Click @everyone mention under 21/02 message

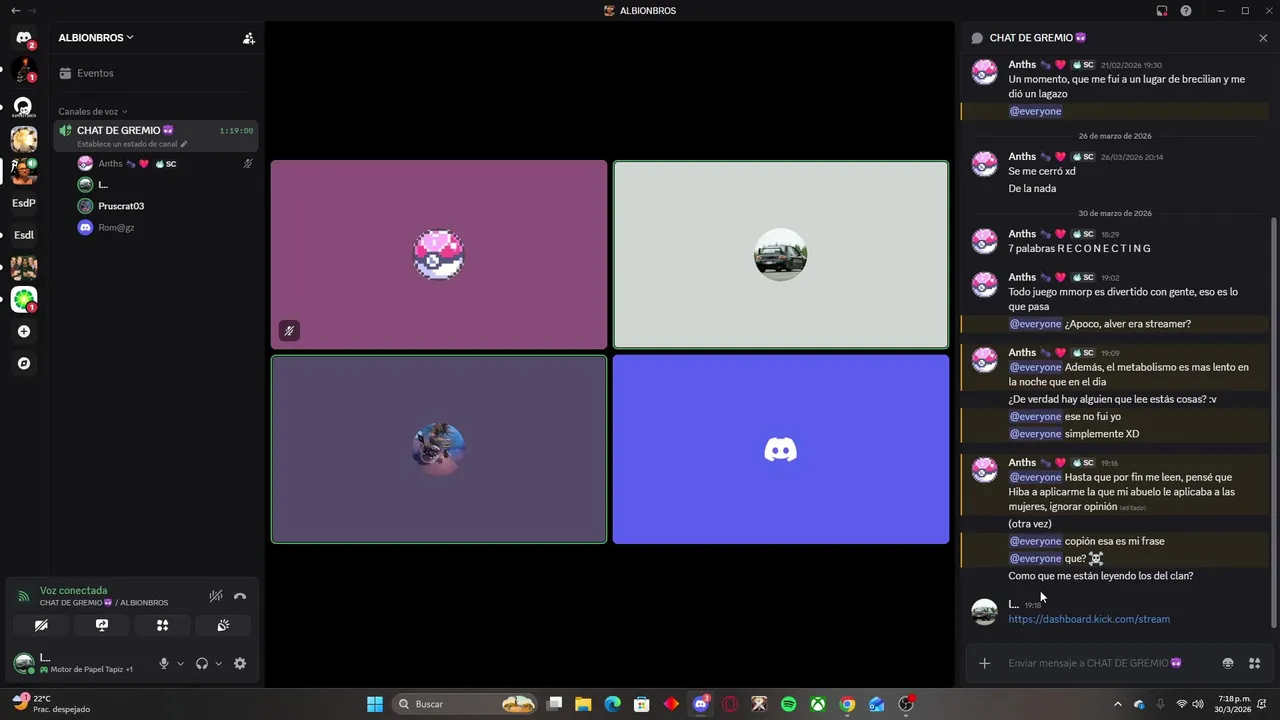coord(1035,111)
